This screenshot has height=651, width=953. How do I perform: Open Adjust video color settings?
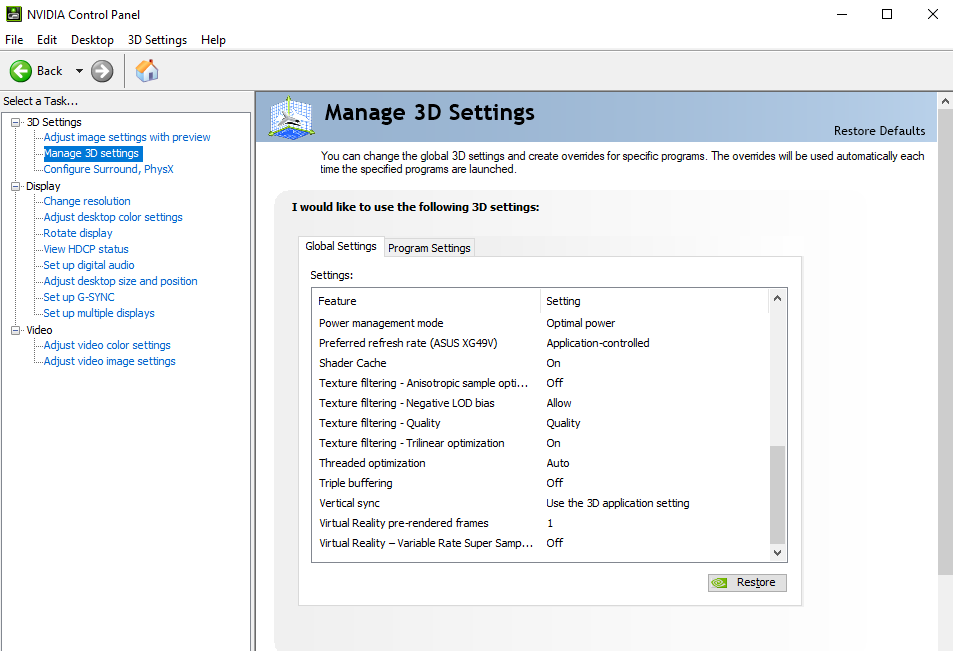tap(107, 345)
